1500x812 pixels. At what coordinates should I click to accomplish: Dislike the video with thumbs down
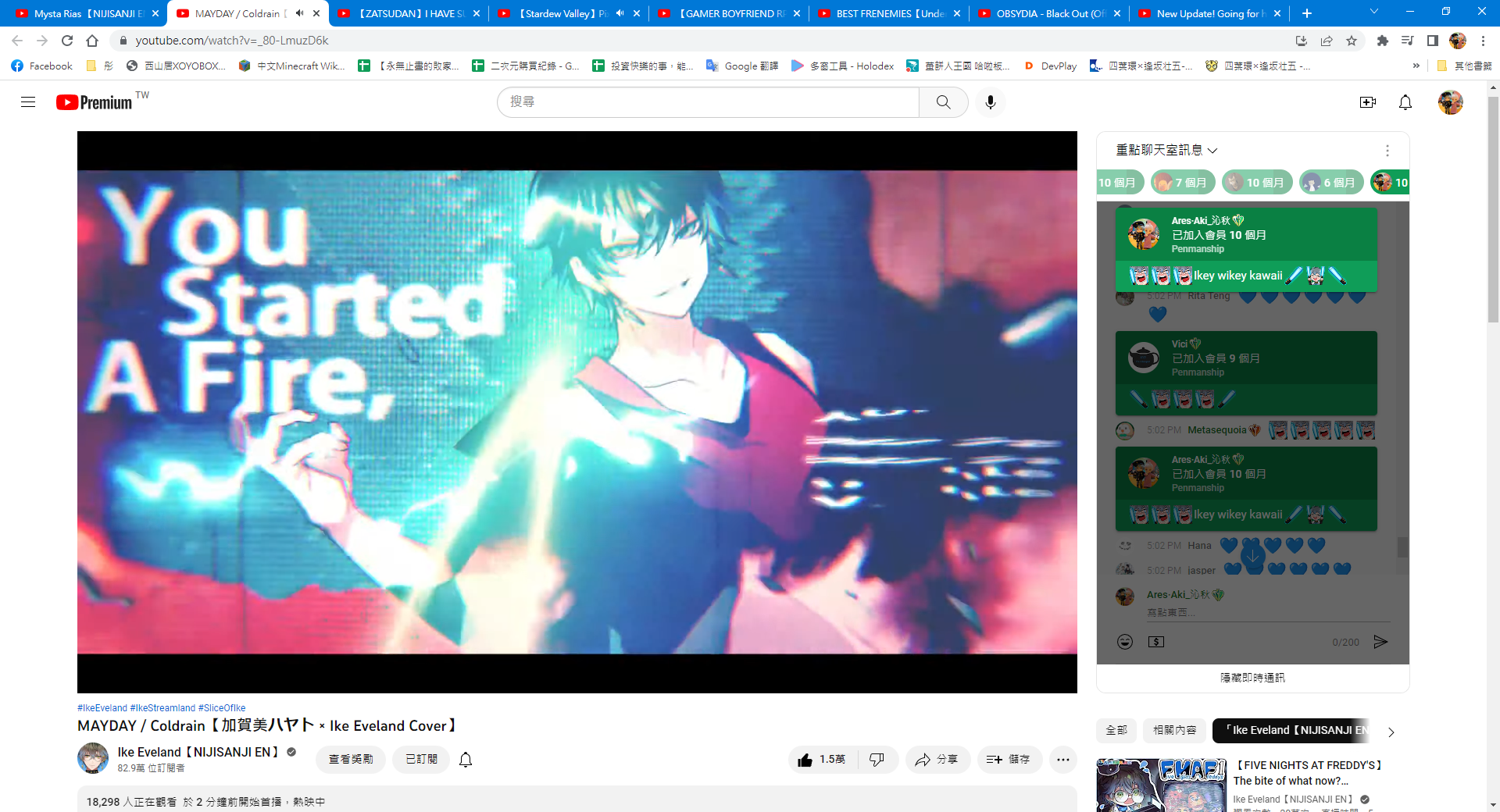pos(877,760)
